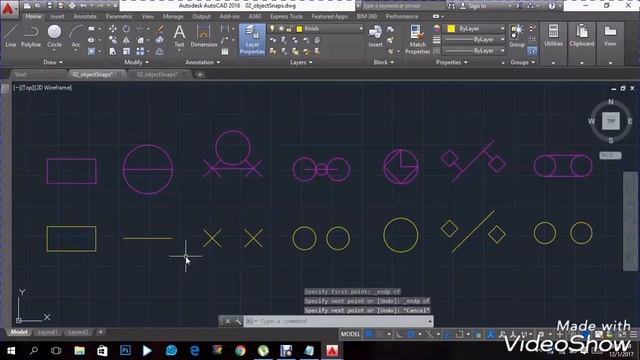The image size is (640, 360).
Task: Click the yellow layer color swatch
Action: pos(299,29)
